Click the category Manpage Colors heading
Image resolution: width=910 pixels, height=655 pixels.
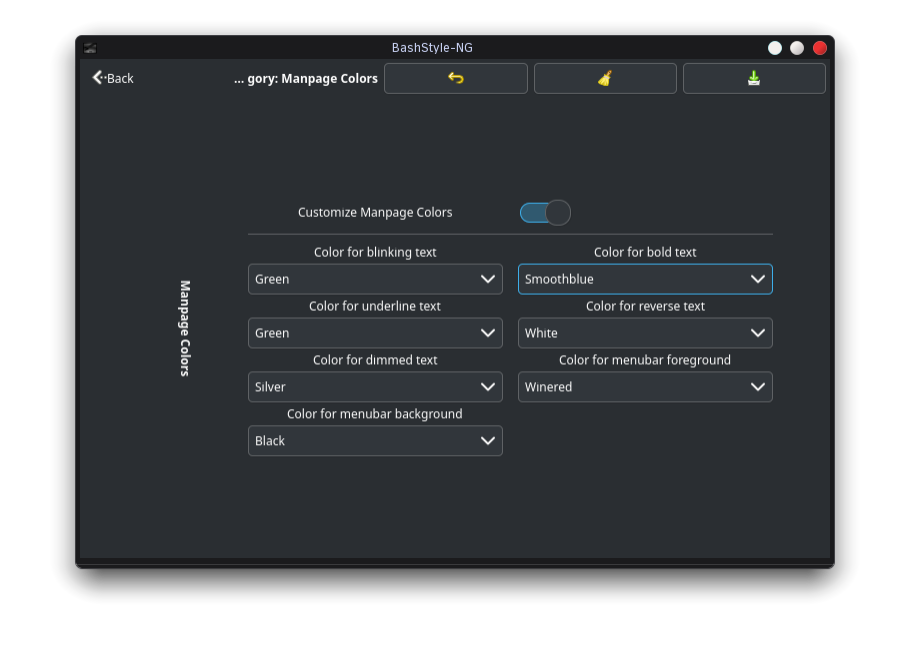point(306,79)
